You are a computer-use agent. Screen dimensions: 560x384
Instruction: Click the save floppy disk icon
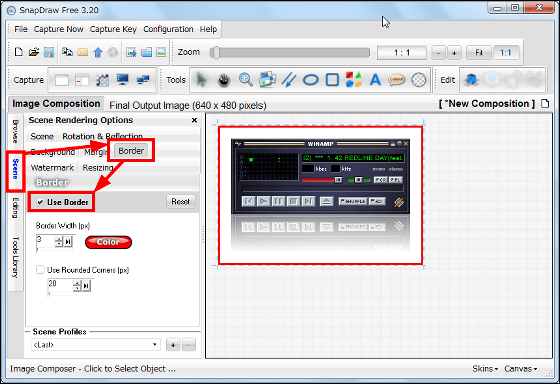[x=49, y=53]
